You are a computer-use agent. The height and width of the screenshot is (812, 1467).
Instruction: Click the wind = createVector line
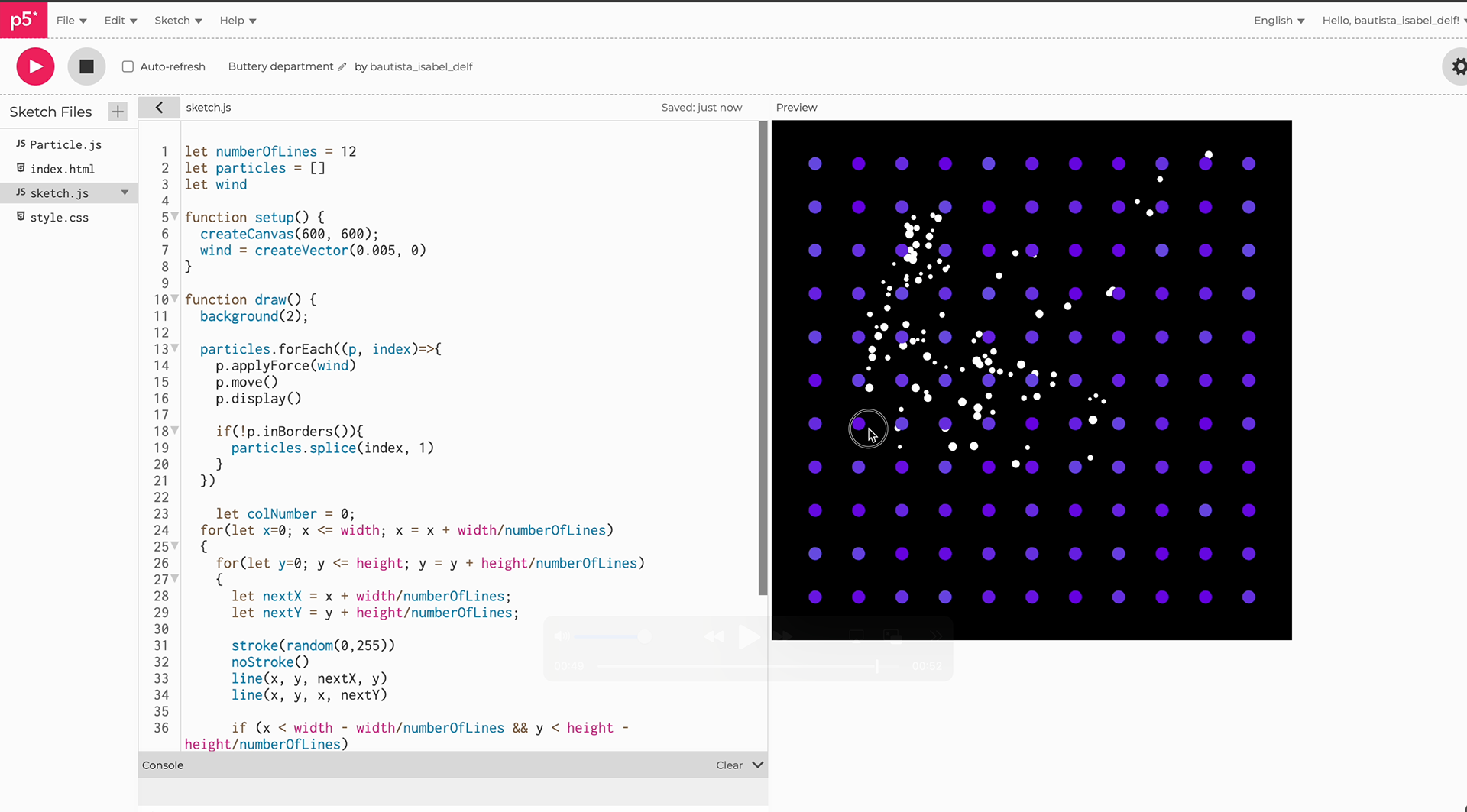pyautogui.click(x=313, y=251)
